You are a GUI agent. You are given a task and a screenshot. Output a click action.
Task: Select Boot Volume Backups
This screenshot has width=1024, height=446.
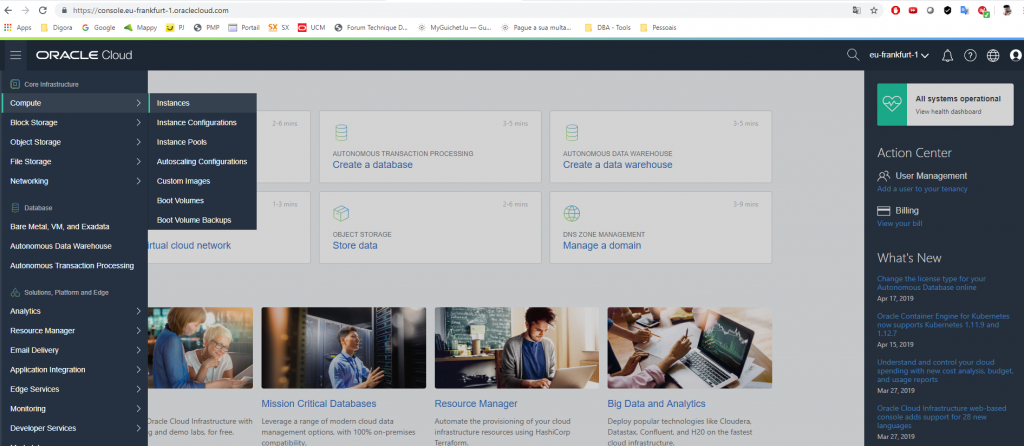click(x=202, y=220)
